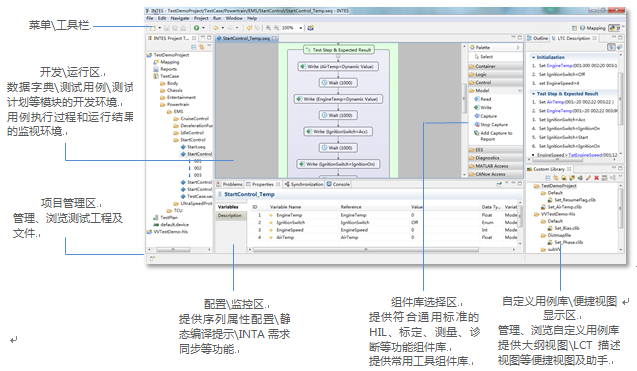Select the Description side tab in Properties
Viewport: 637px width, 371px height.
230,215
